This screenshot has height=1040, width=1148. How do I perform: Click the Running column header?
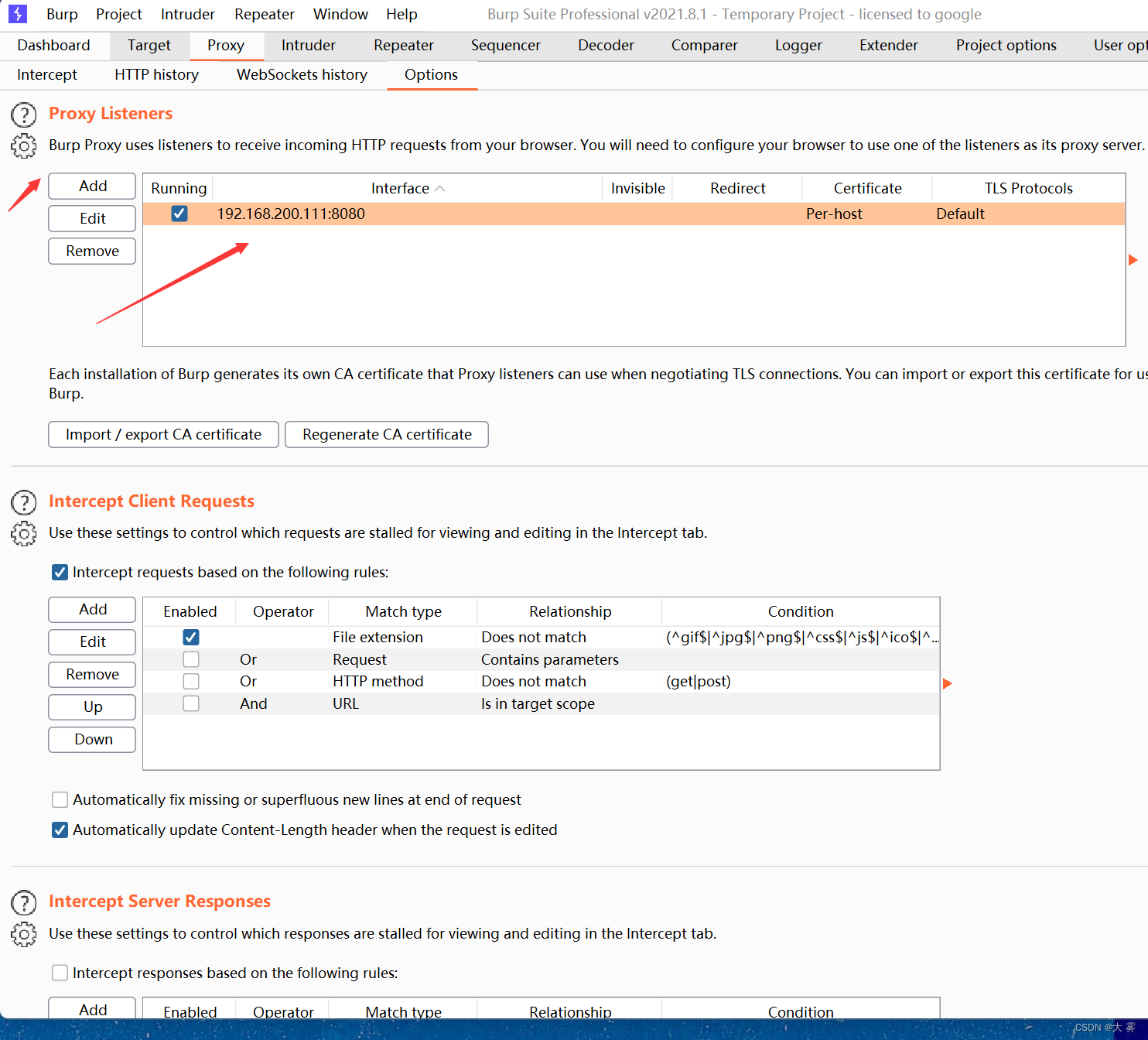click(x=179, y=188)
